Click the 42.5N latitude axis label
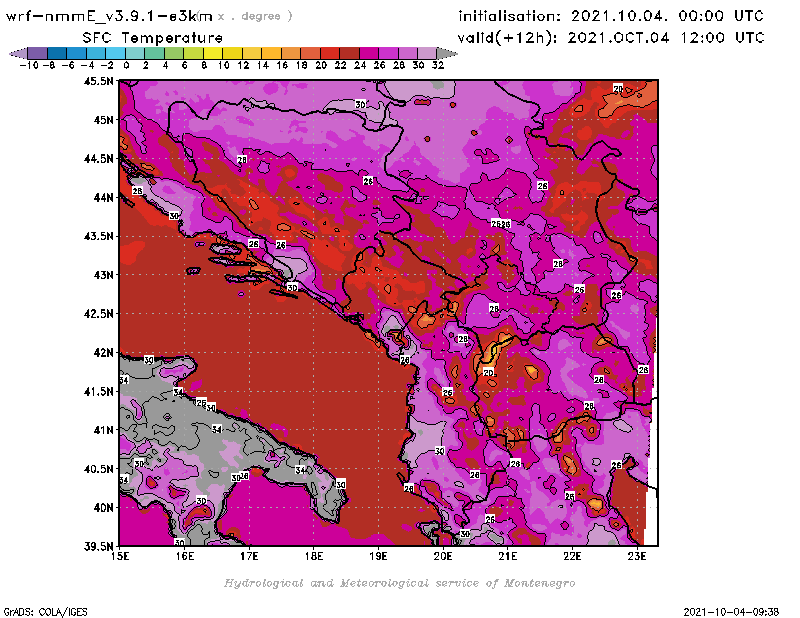The image size is (800, 618). (98, 314)
